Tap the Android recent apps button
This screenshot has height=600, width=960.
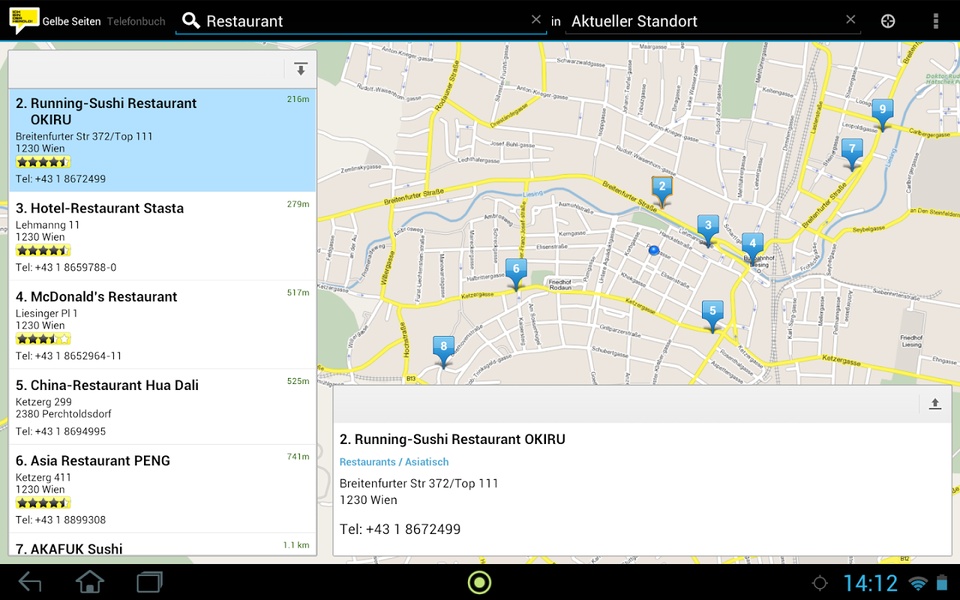tap(149, 582)
